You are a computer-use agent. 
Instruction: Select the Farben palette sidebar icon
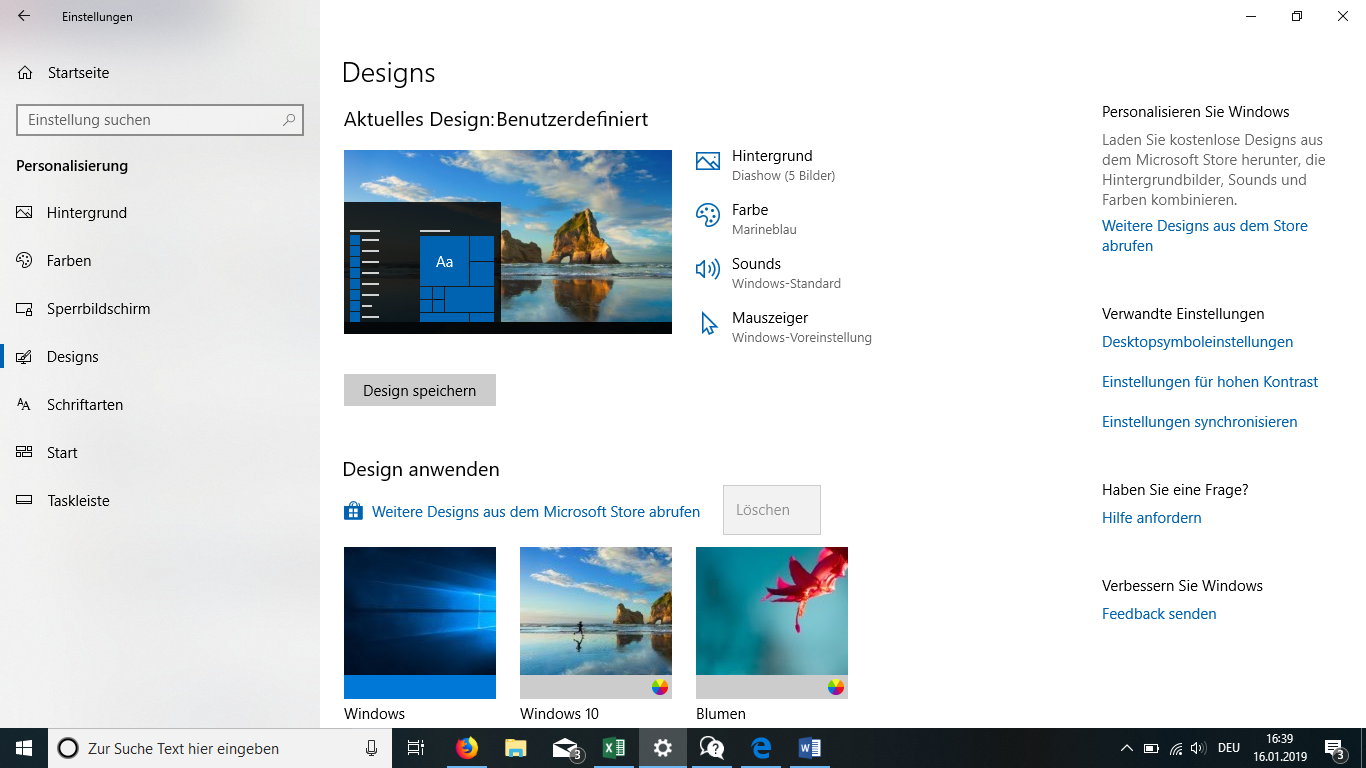click(x=25, y=261)
